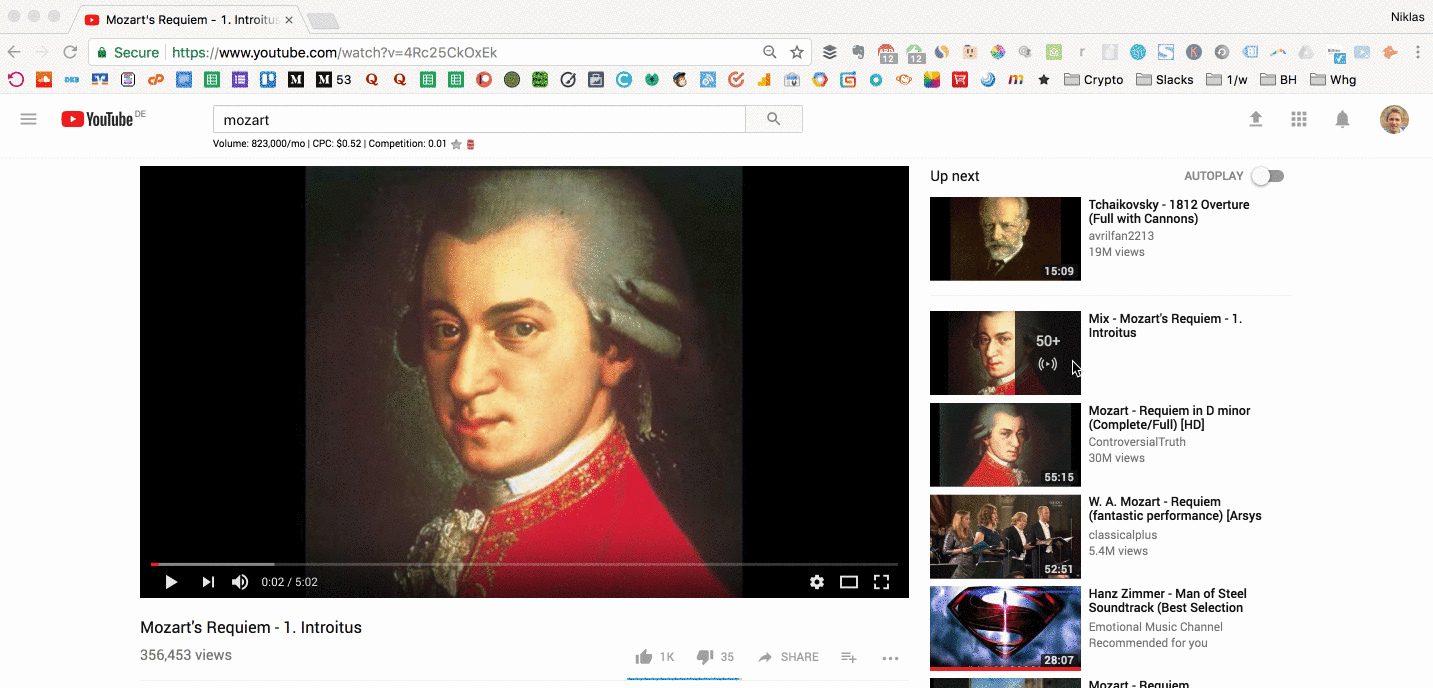This screenshot has height=688, width=1433.
Task: Open the 1/w bookmarks folder
Action: point(1227,79)
